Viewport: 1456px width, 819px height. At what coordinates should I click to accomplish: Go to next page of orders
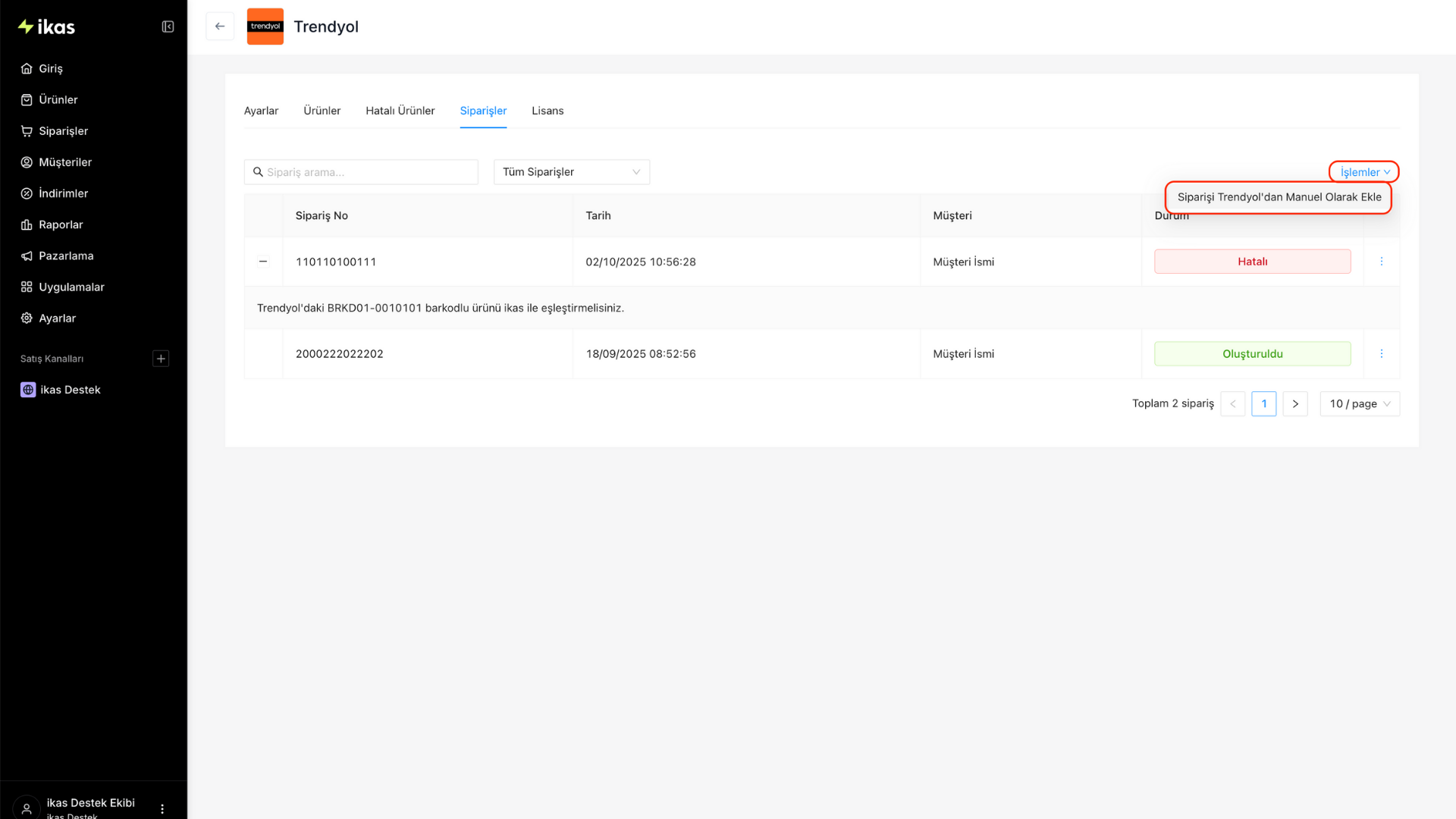tap(1295, 403)
